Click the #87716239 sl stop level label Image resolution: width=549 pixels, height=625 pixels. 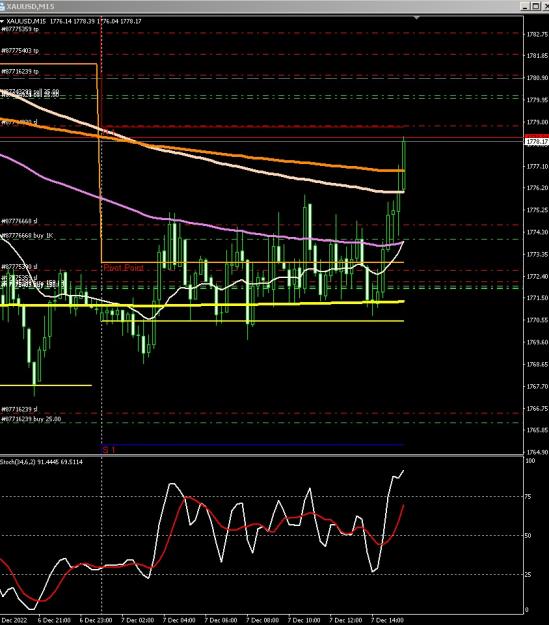19,409
